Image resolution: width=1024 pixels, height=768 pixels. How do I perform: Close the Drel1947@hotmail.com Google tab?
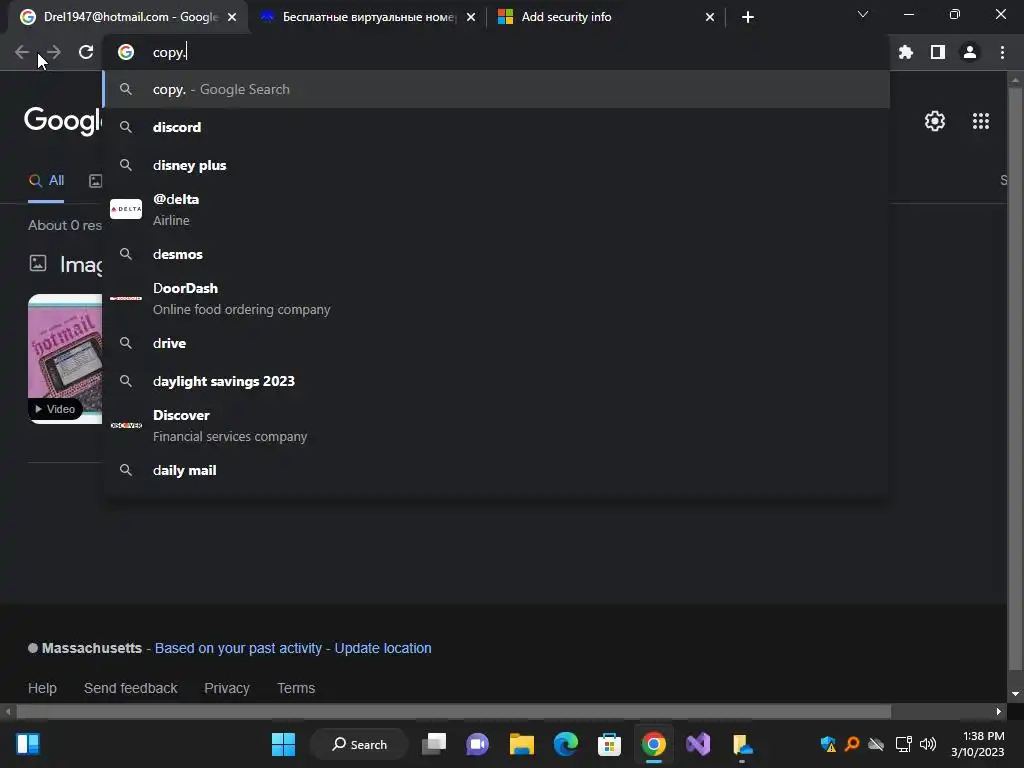[x=232, y=17]
